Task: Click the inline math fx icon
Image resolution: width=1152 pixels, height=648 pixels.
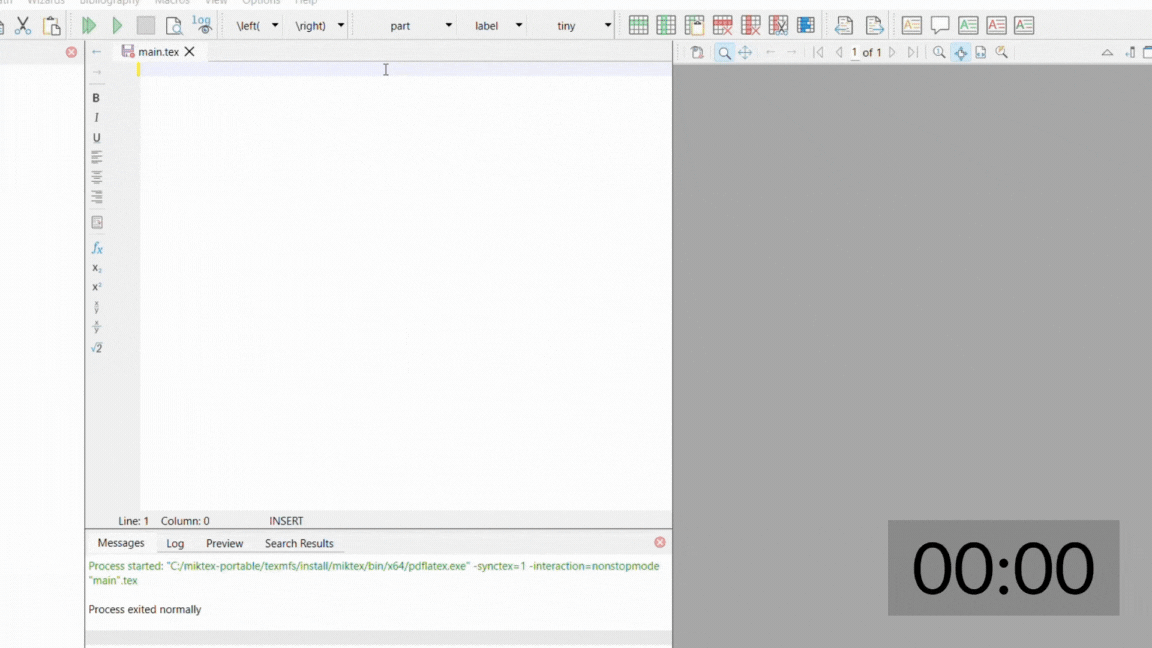Action: coord(97,248)
